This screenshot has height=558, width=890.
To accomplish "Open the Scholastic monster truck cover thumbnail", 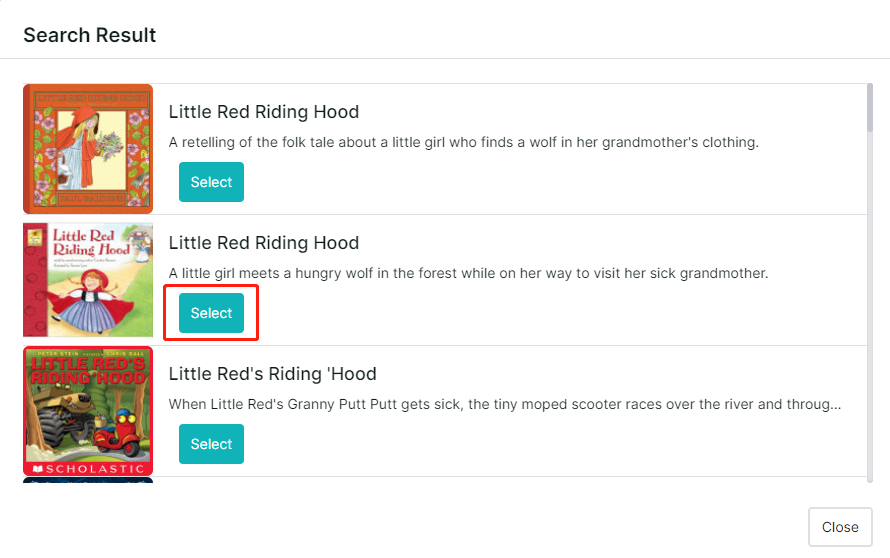I will tap(88, 411).
